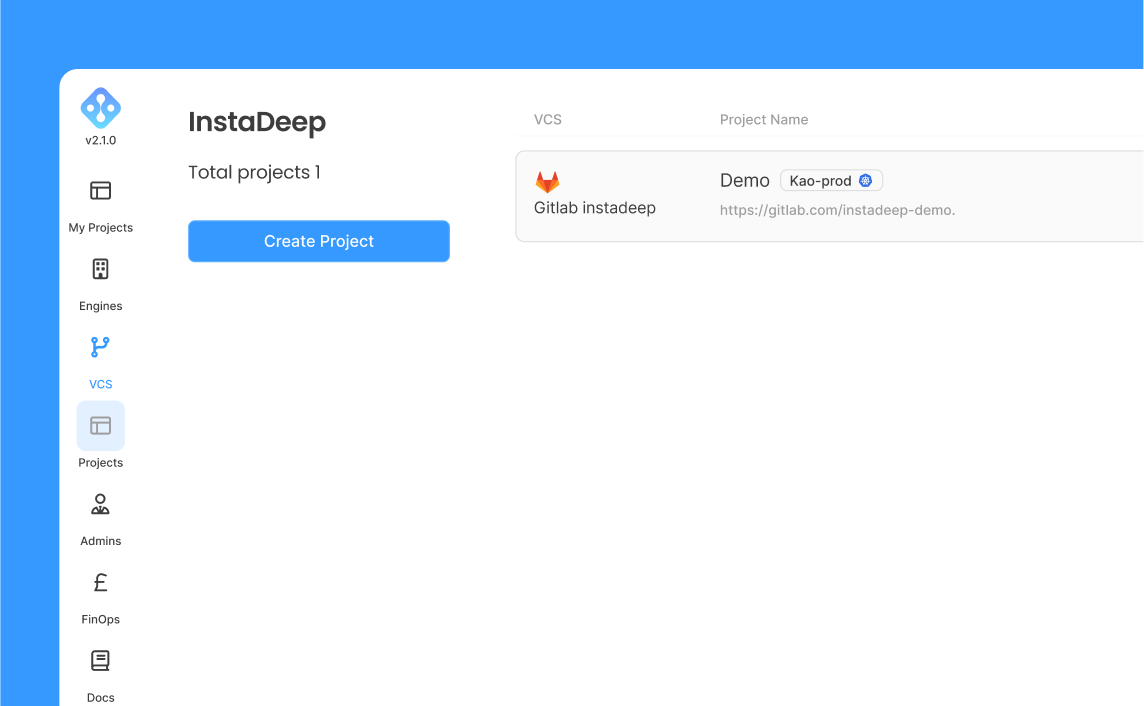Click the app logo above v2.1.0
Screen dimensions: 1144x706
(x=101, y=108)
